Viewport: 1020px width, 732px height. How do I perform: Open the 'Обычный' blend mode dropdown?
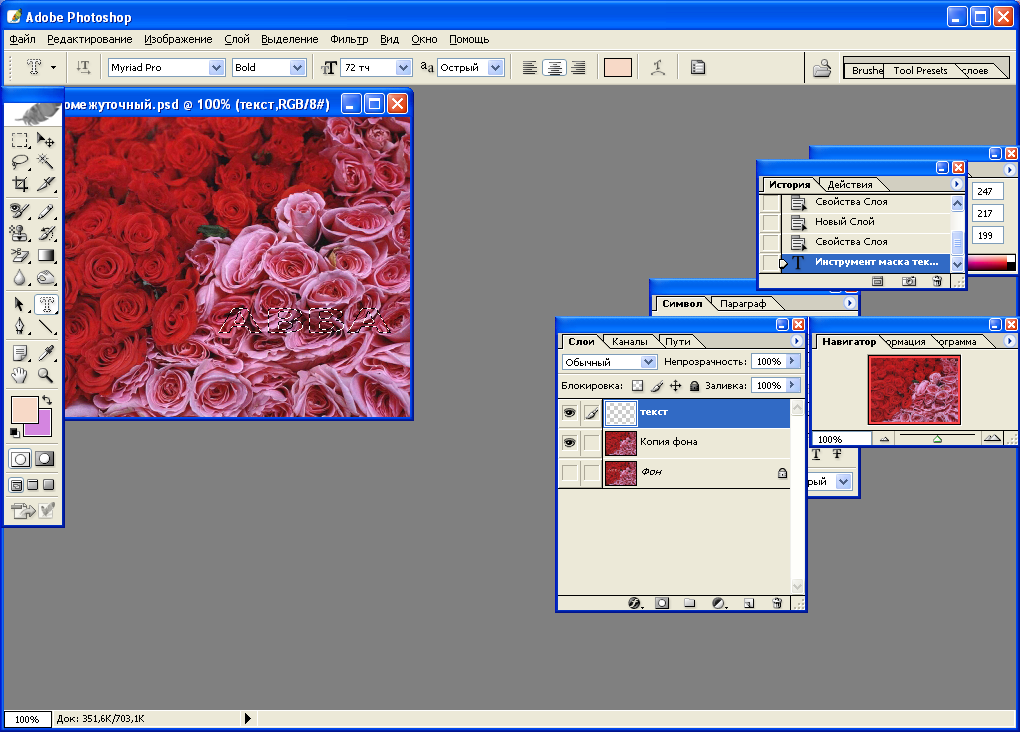[648, 362]
